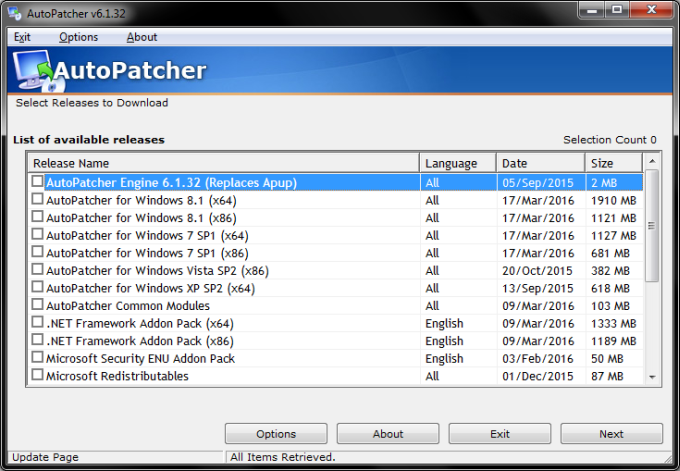Check .NET Framework Addon Pack (x64) checkbox
This screenshot has width=680, height=471.
(x=38, y=322)
